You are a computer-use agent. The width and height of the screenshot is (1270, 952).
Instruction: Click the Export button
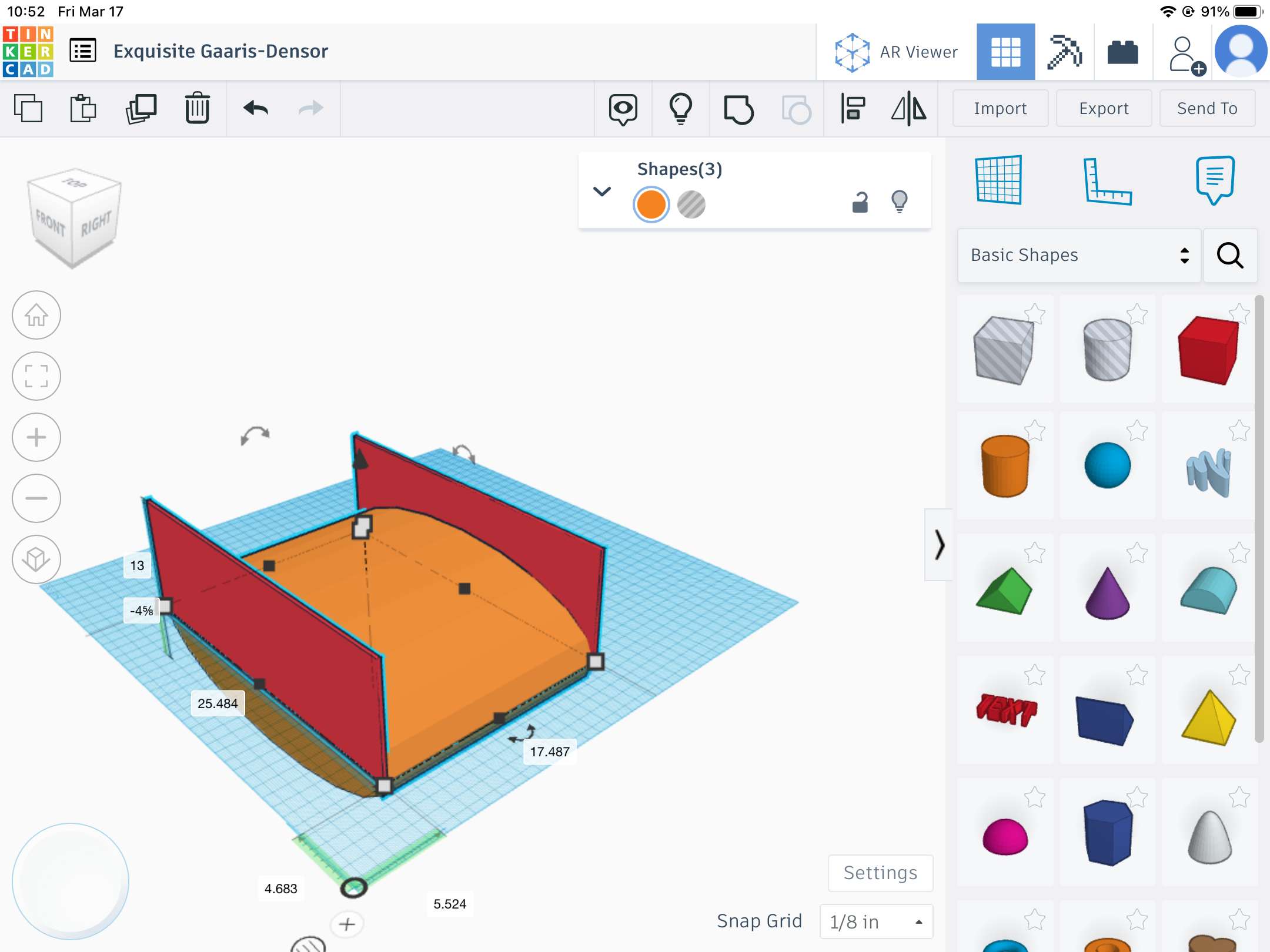click(1104, 109)
